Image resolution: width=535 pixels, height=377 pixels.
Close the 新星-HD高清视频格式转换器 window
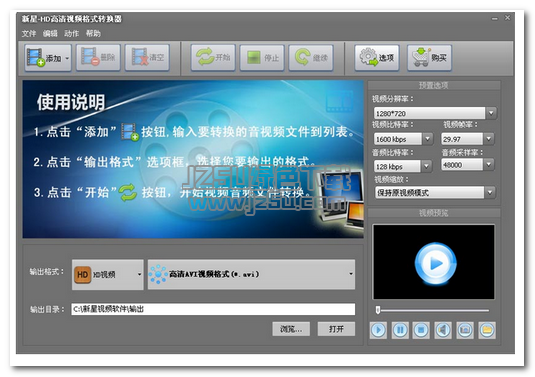coord(507,18)
